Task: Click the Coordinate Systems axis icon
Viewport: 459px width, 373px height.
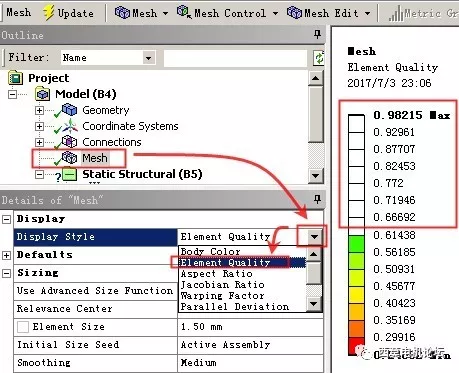Action: pos(69,126)
